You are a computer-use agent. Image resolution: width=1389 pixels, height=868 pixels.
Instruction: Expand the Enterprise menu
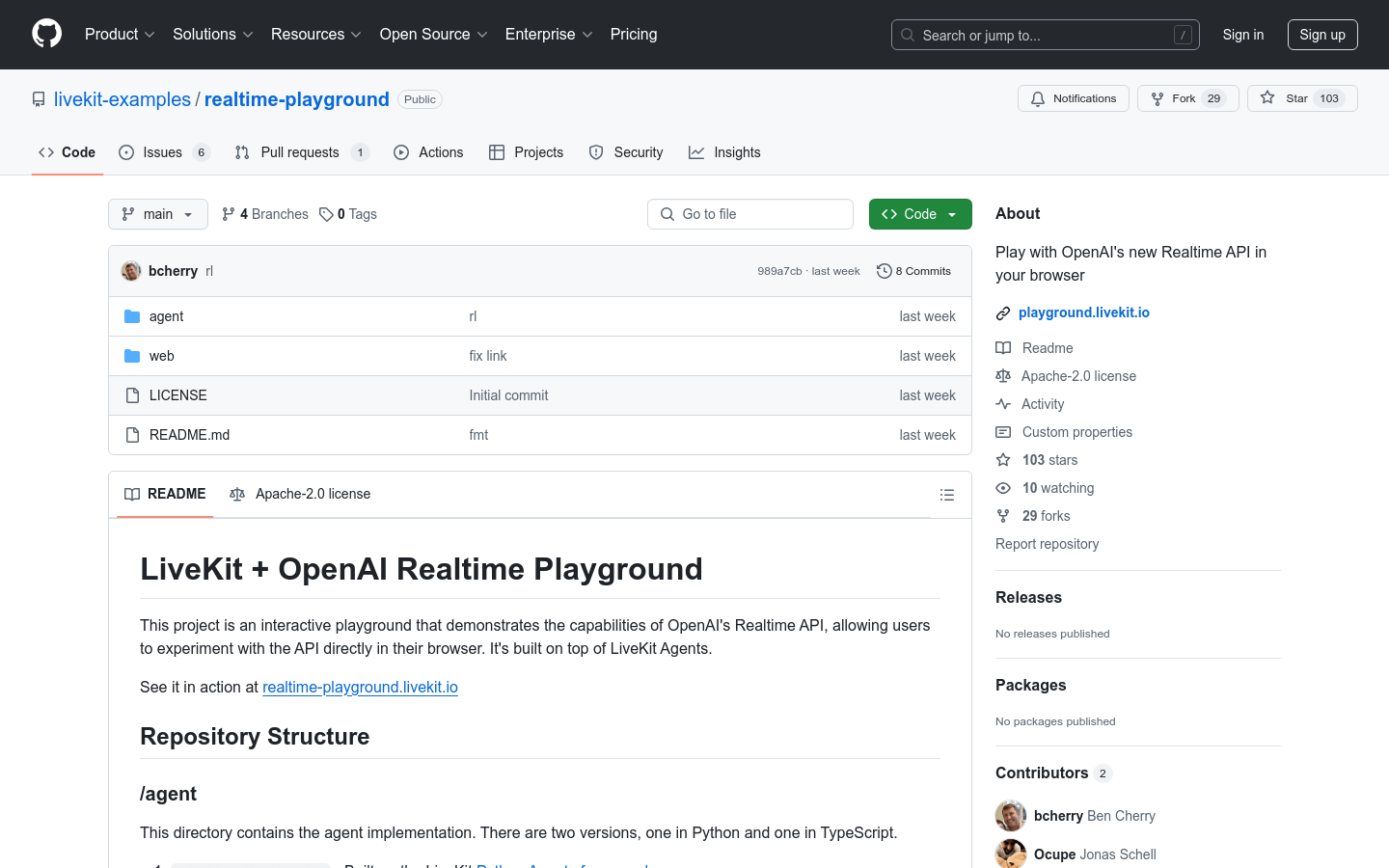click(549, 35)
